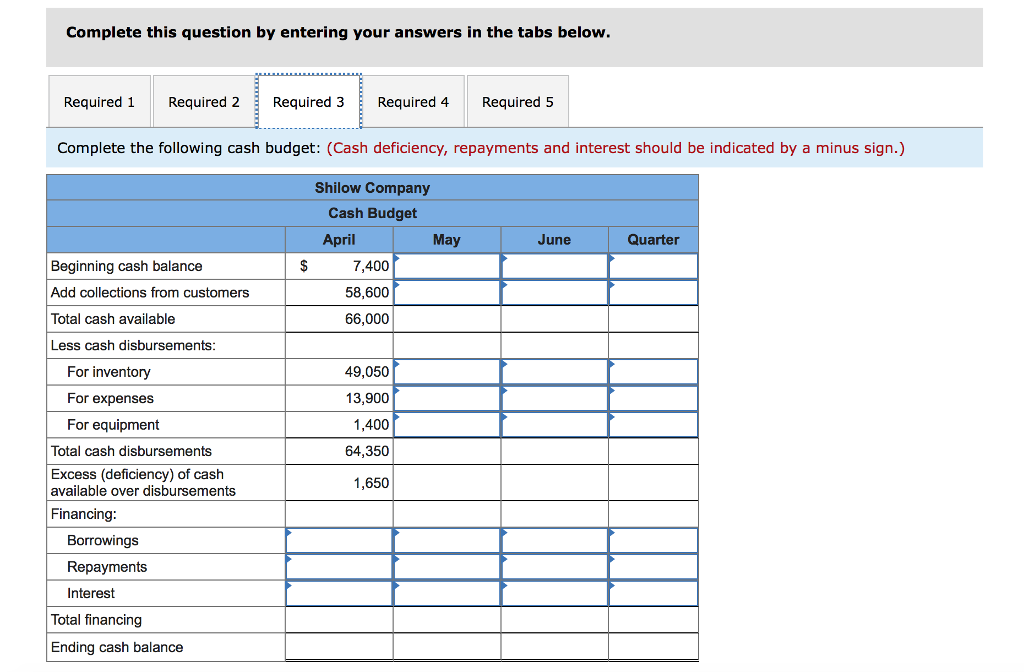Select Quarter Repayments input cell
The height and width of the screenshot is (672, 1024).
[653, 567]
